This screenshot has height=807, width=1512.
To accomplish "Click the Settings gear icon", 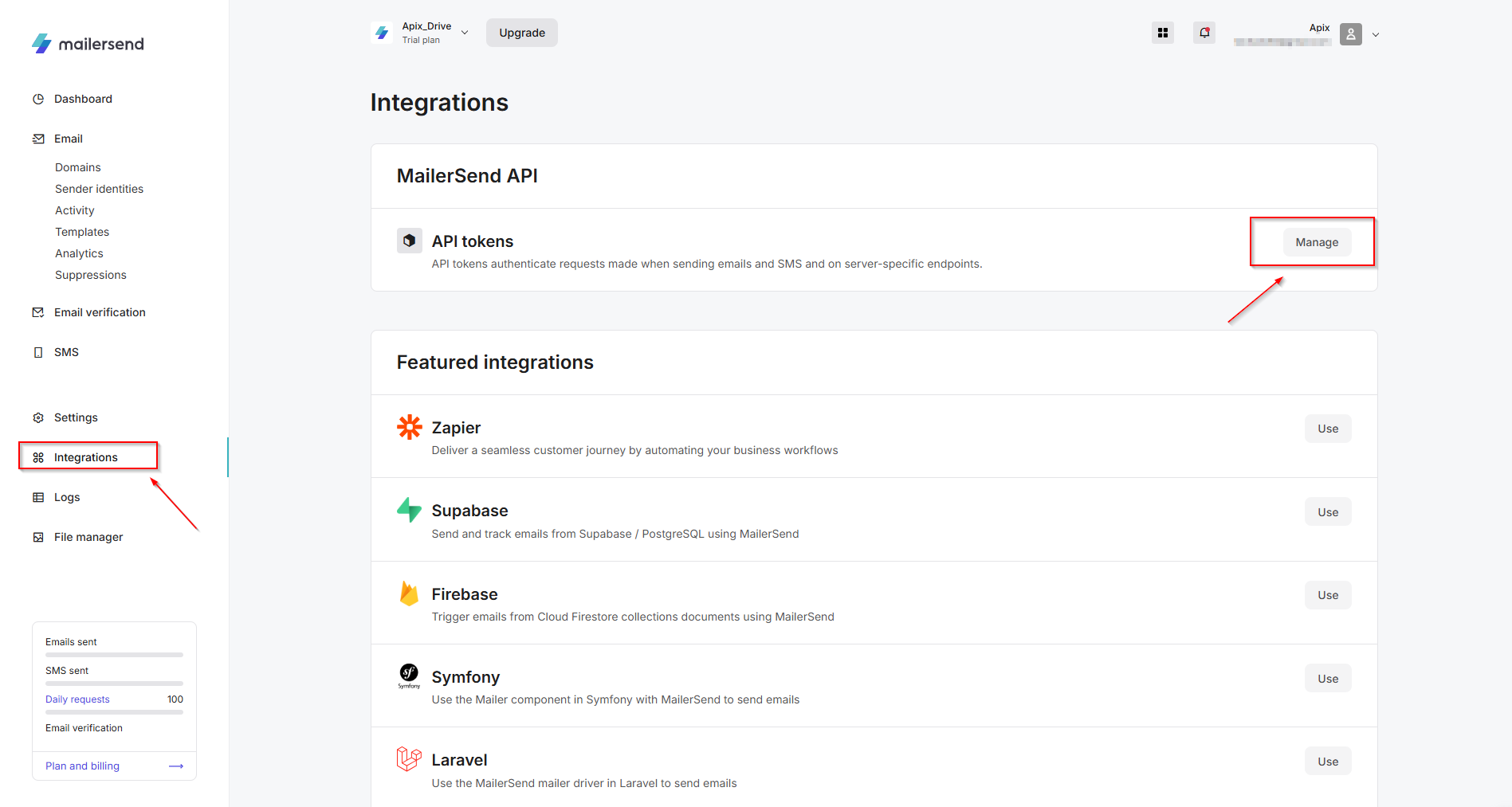I will pos(38,417).
